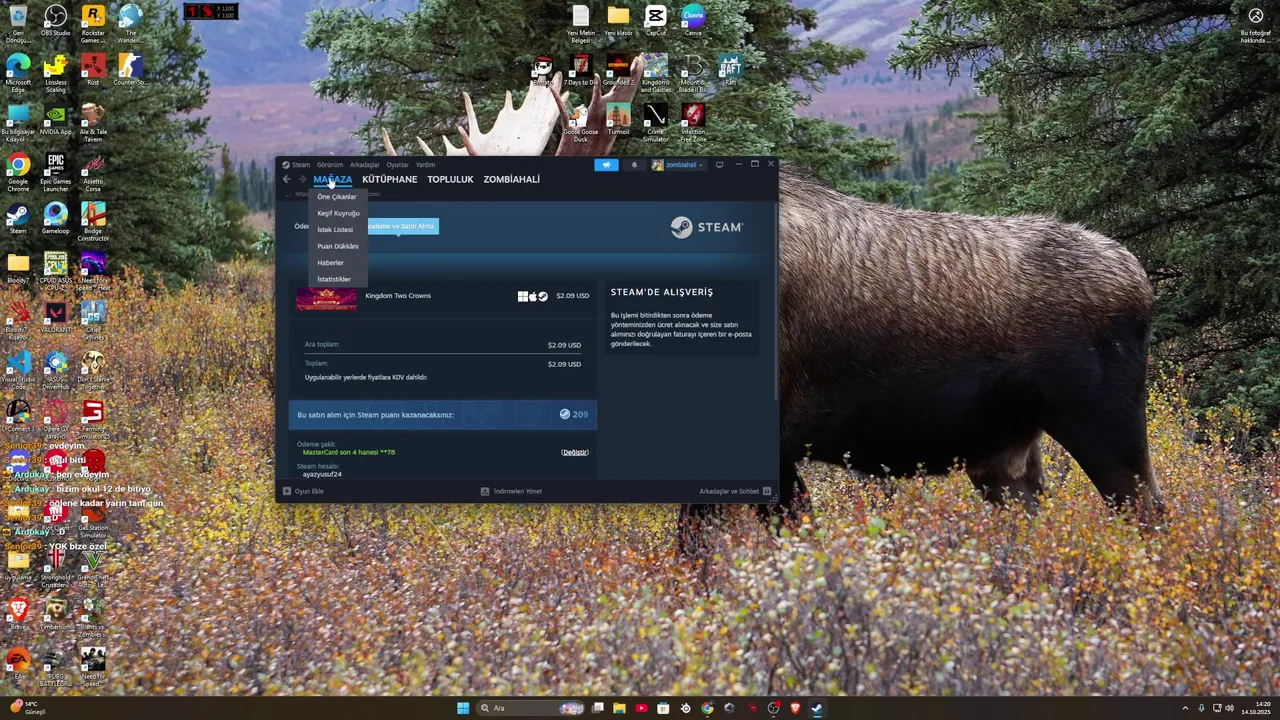Select Assetto Corsa desktop icon
Viewport: 1280px width, 720px height.
(93, 172)
